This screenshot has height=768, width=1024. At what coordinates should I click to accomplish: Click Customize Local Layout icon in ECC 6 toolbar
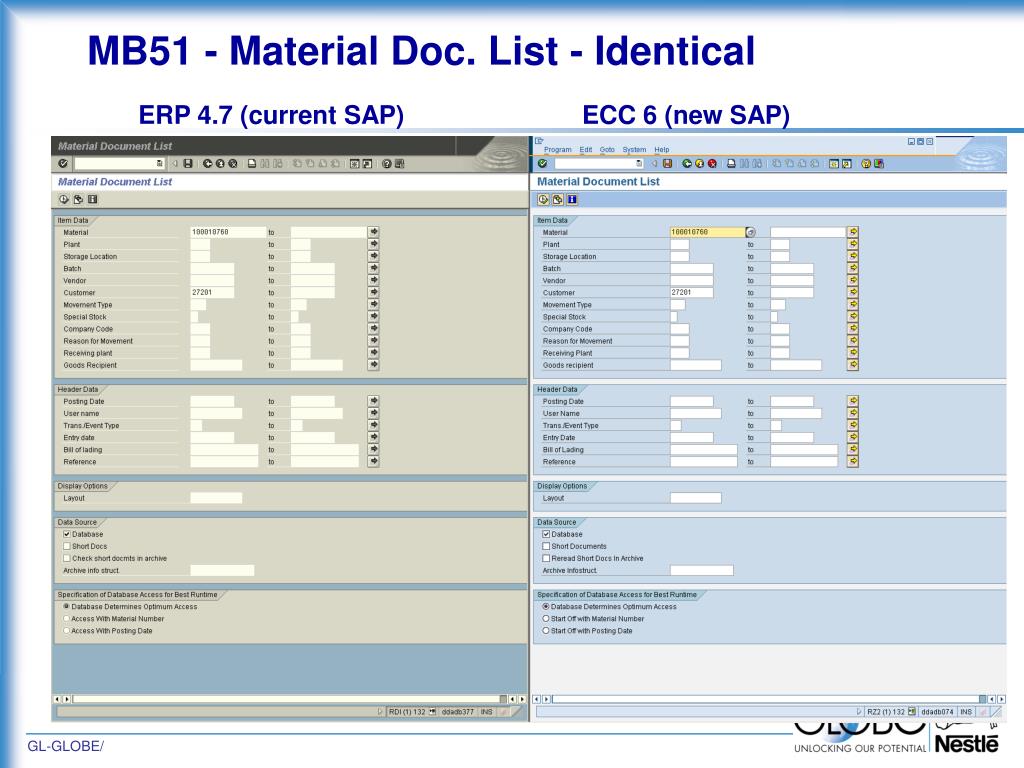point(879,164)
